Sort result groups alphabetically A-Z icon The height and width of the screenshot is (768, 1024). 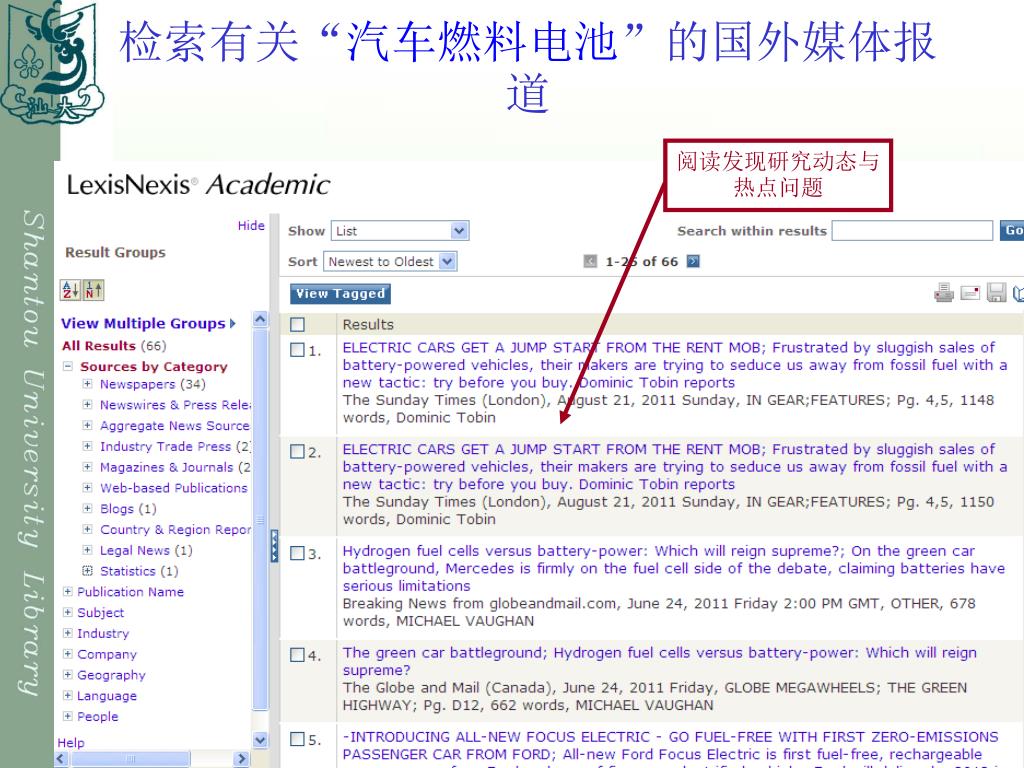[70, 290]
